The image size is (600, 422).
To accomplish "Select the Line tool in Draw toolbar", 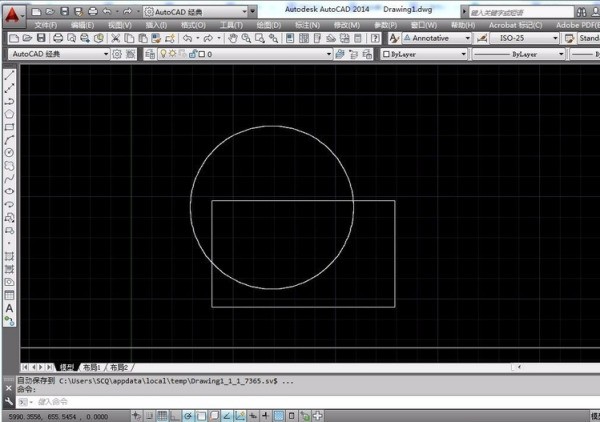I will pos(10,75).
